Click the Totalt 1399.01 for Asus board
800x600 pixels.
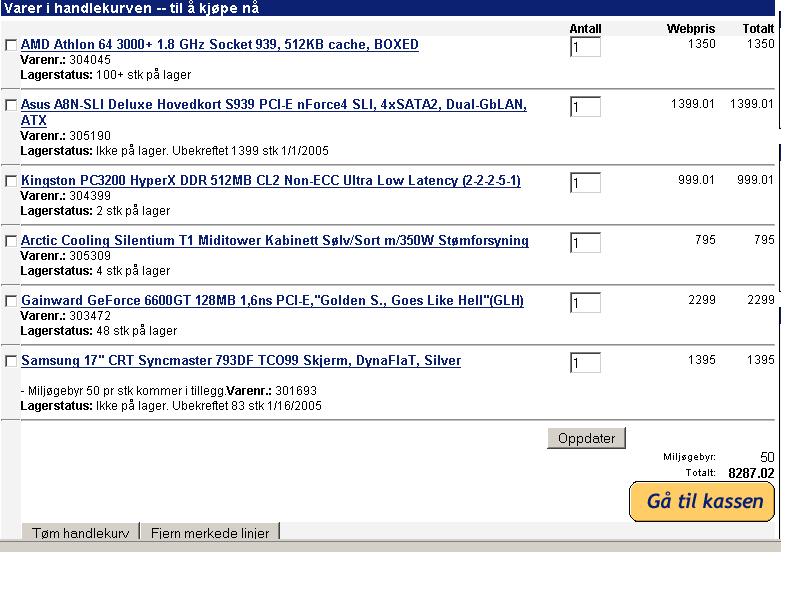[752, 104]
